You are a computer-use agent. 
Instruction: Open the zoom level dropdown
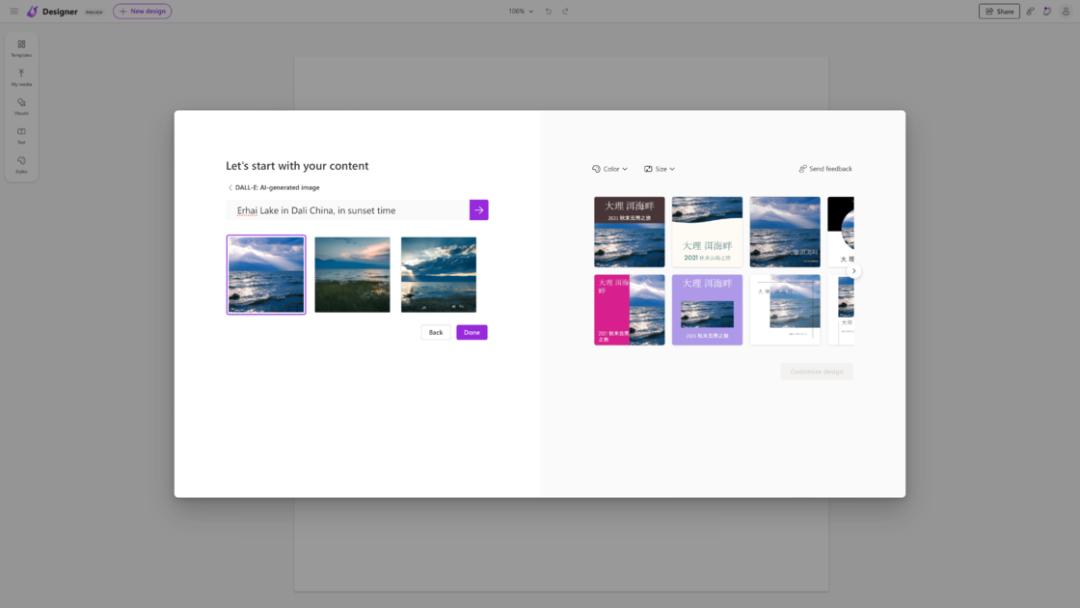click(x=521, y=11)
